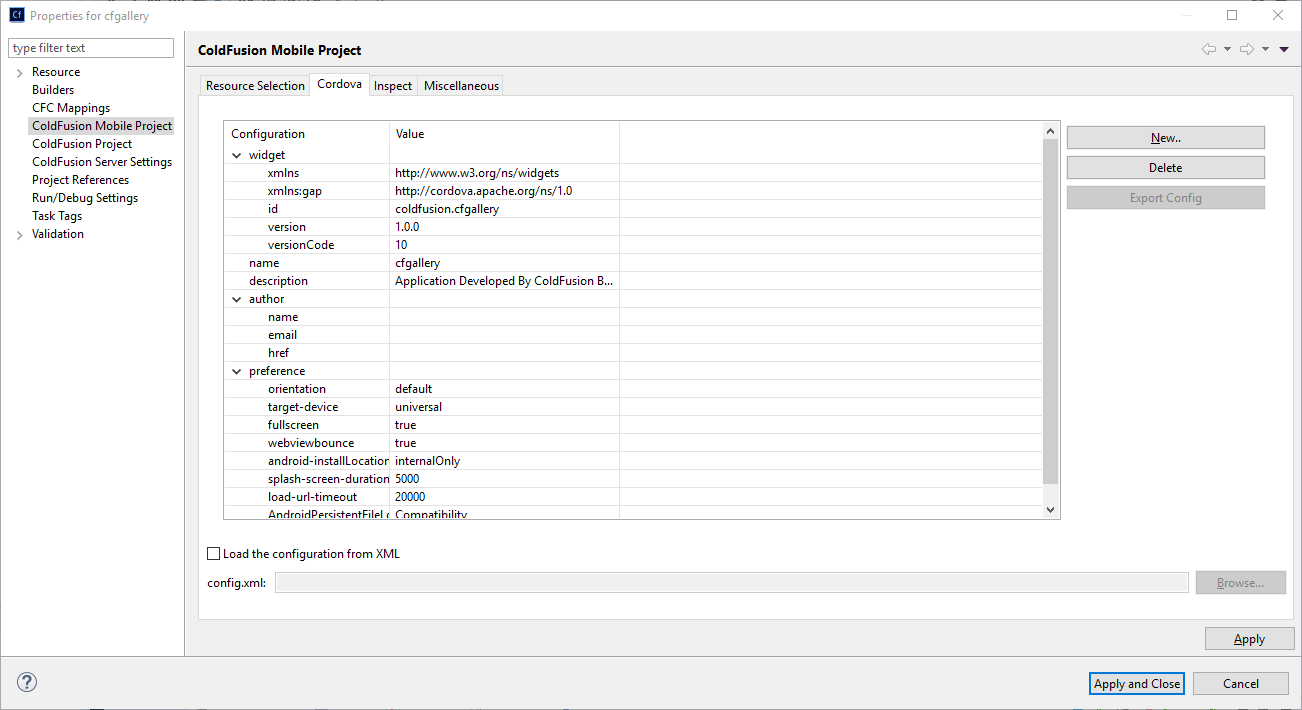
Task: Click the scrollbar down arrow
Action: point(1050,510)
